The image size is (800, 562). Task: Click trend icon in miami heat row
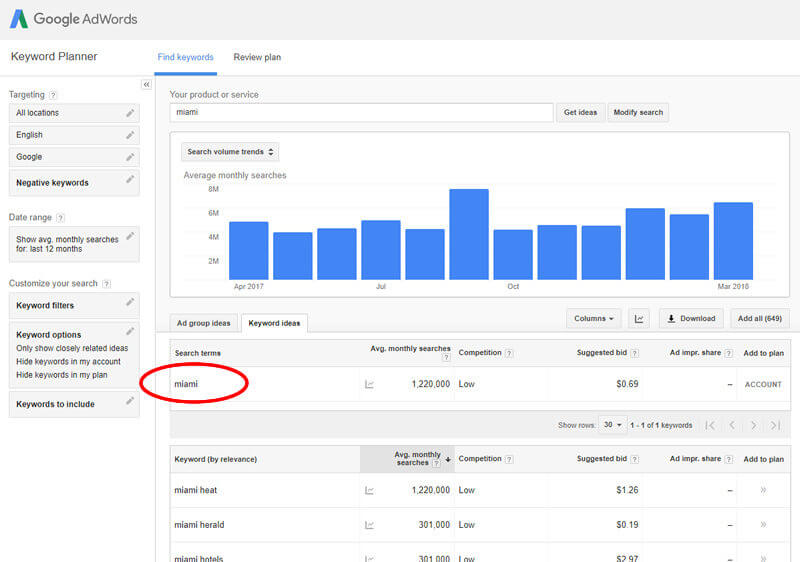(369, 491)
